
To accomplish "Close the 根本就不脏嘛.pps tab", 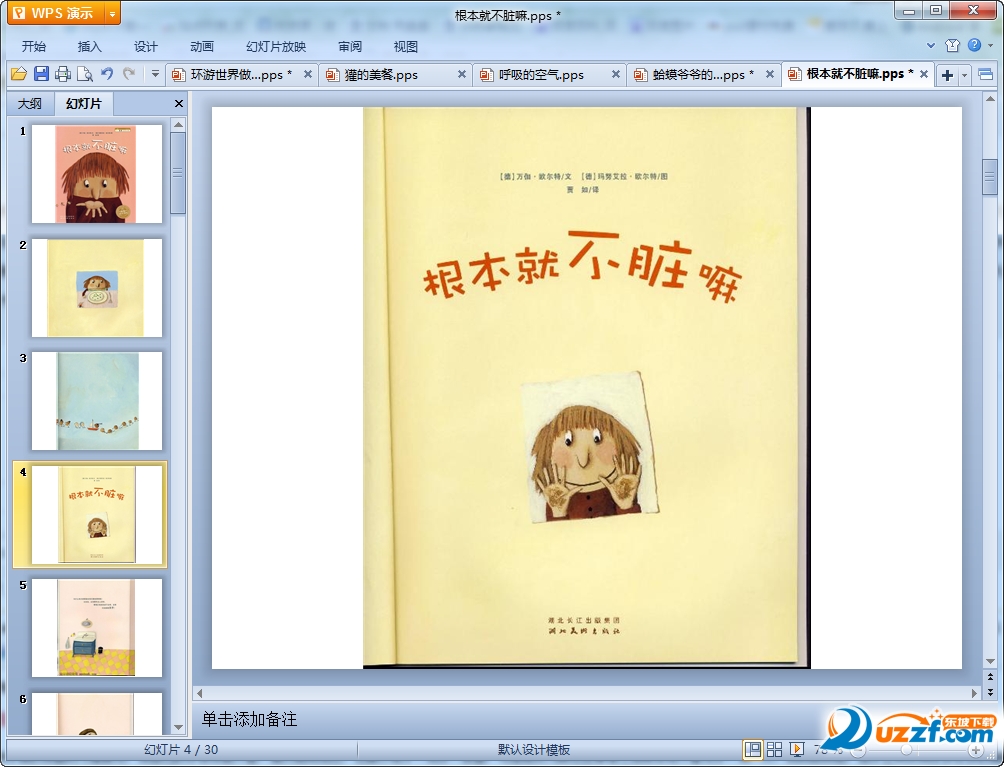I will click(924, 74).
